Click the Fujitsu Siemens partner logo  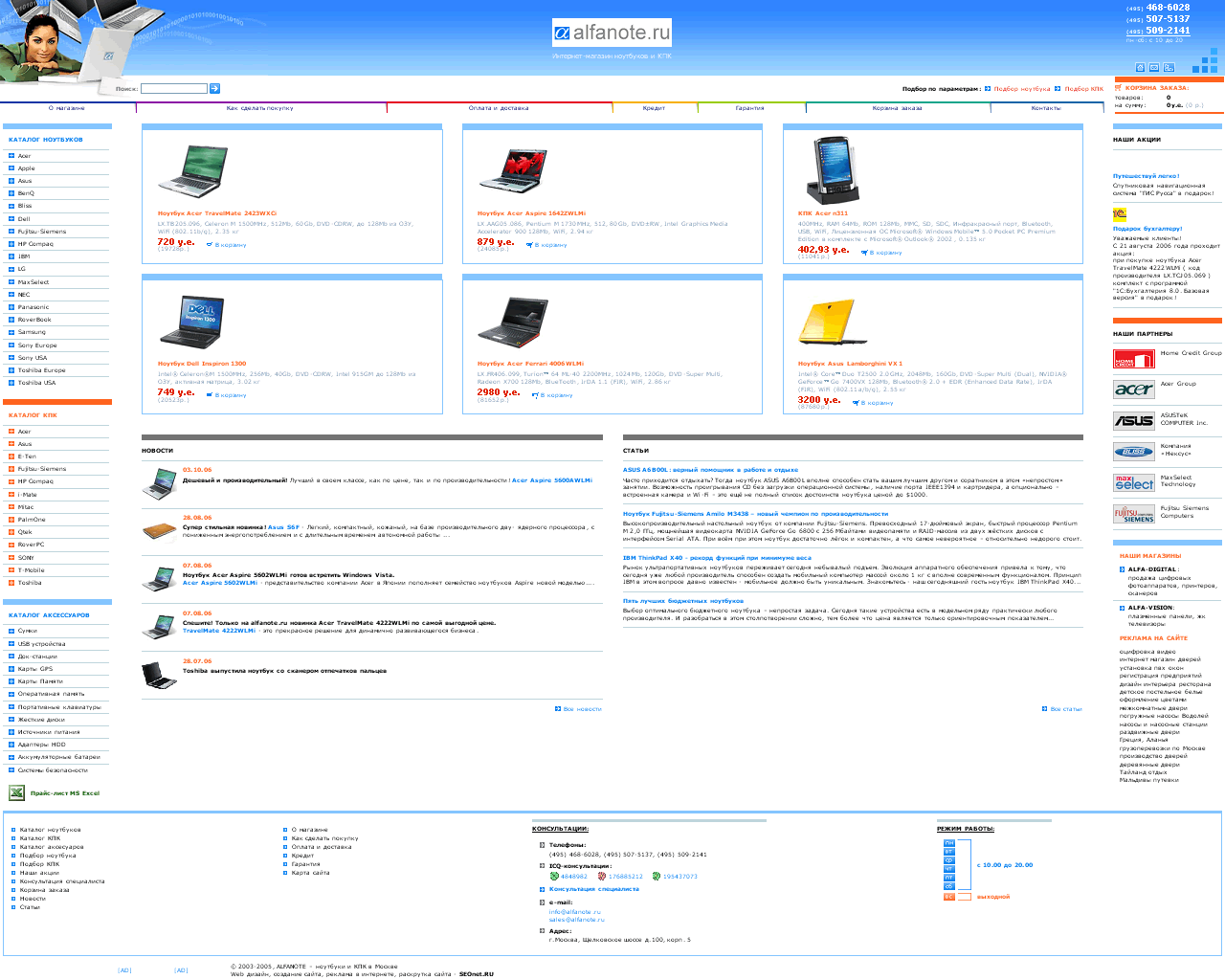pyautogui.click(x=1134, y=514)
